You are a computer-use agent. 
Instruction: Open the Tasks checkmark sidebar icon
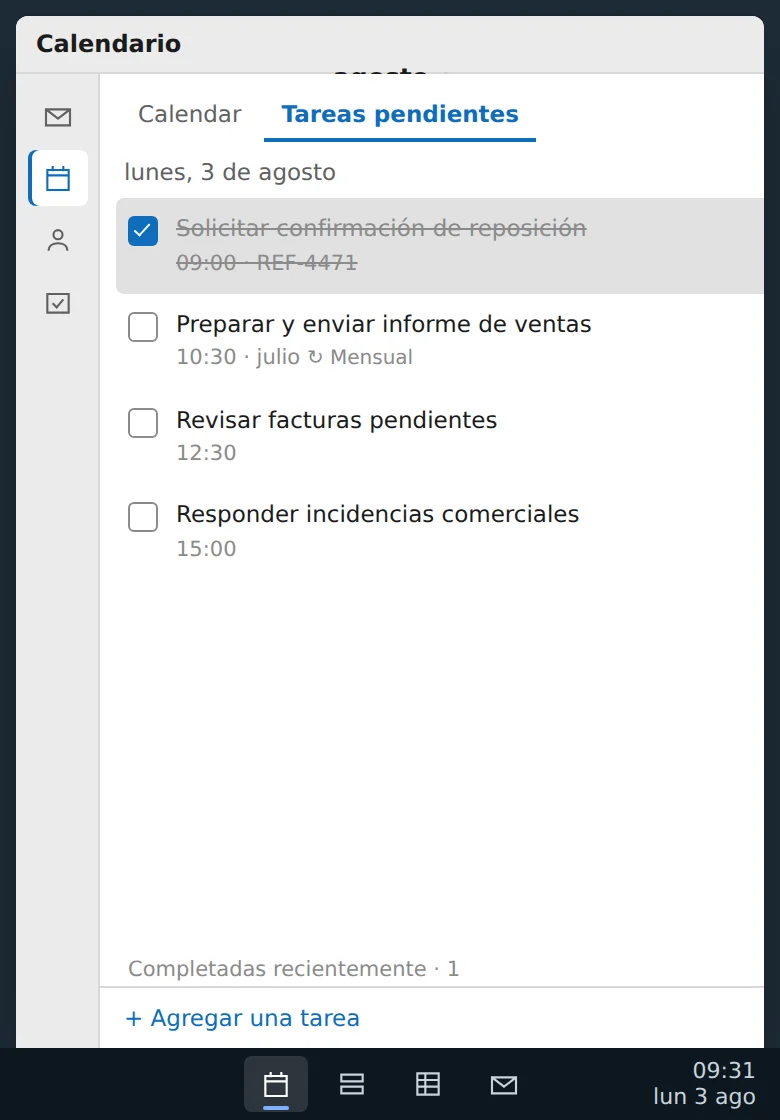[58, 304]
